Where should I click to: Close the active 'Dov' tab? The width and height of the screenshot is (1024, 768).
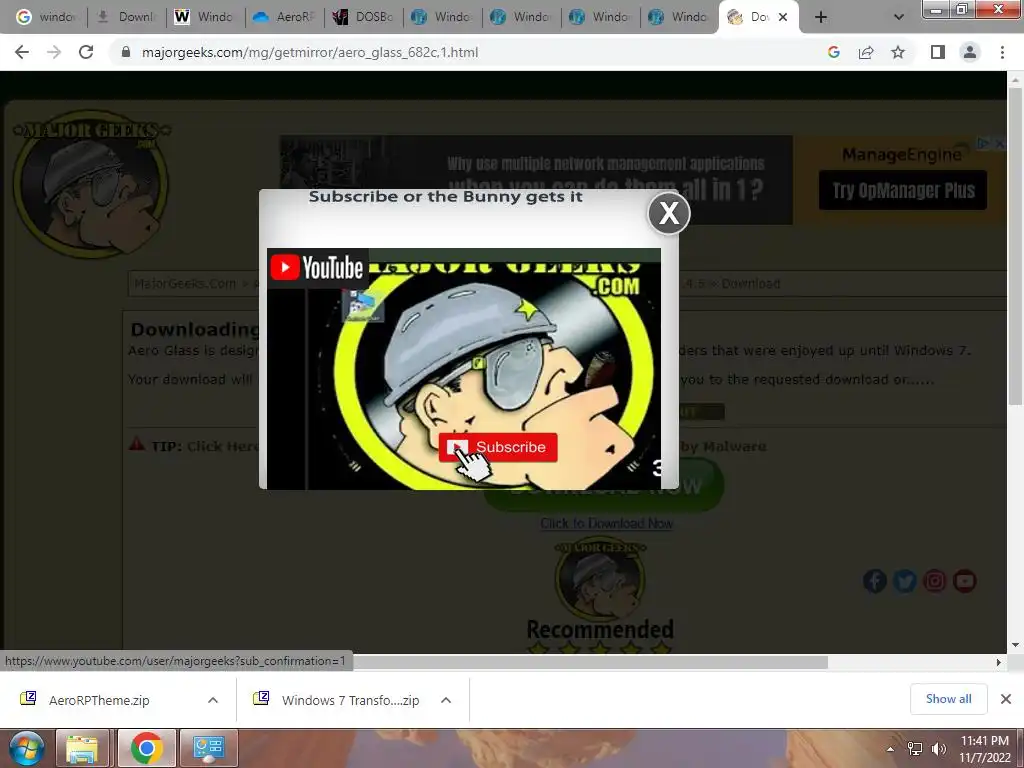pos(783,18)
